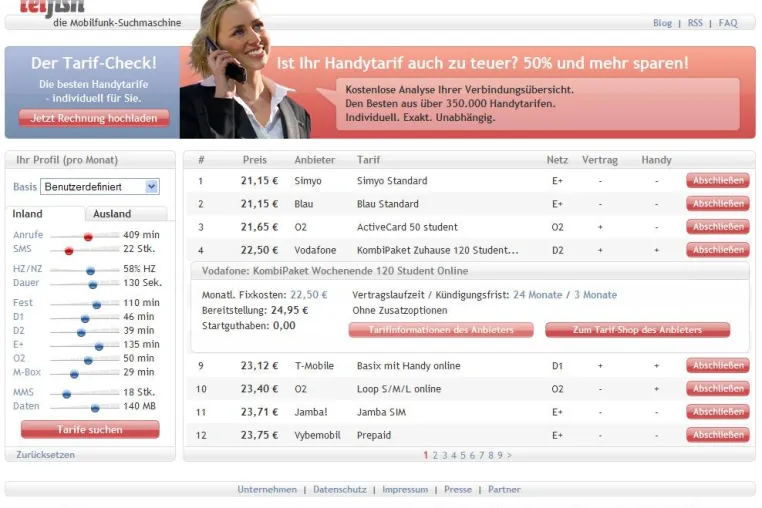Click the Jamba! provider name
The width and height of the screenshot is (762, 508).
pos(311,412)
